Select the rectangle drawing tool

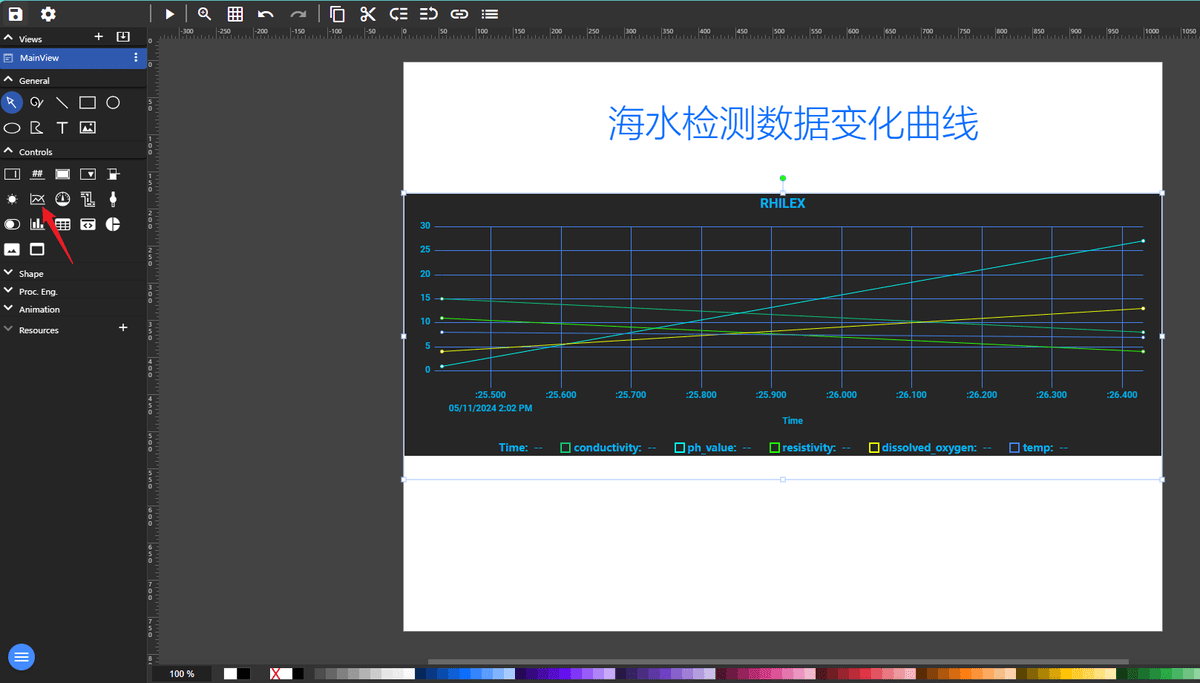87,102
